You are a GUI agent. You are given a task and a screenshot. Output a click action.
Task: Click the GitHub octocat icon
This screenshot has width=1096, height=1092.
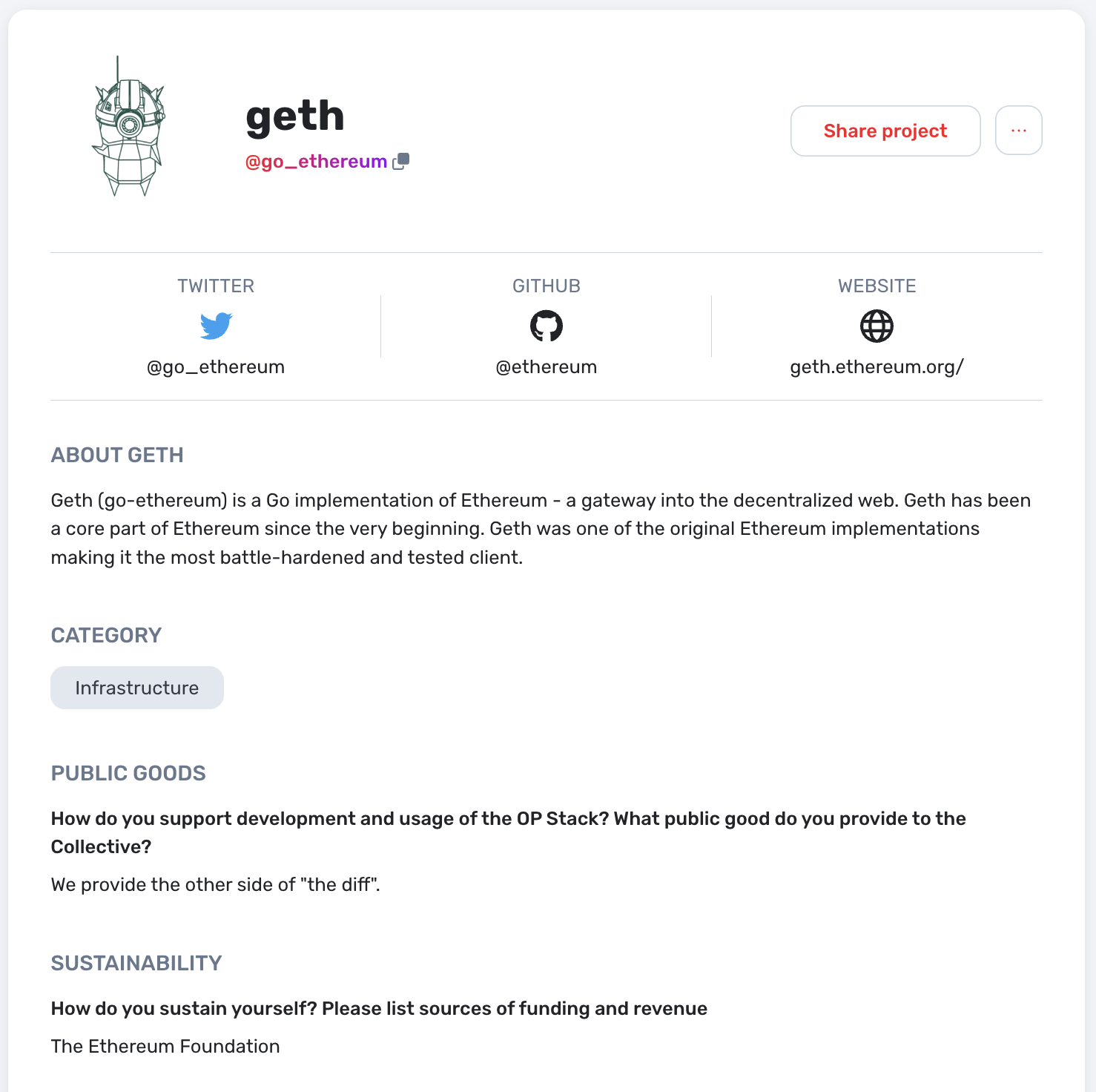point(547,326)
